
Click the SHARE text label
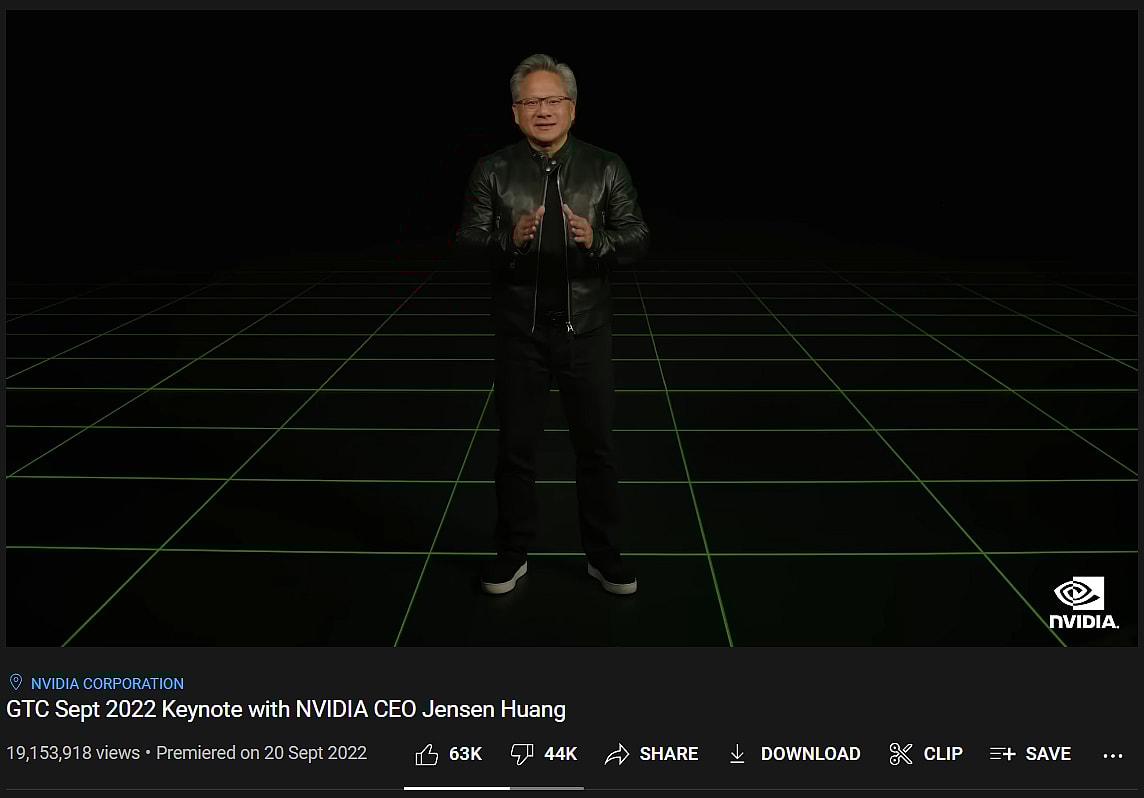tap(669, 754)
